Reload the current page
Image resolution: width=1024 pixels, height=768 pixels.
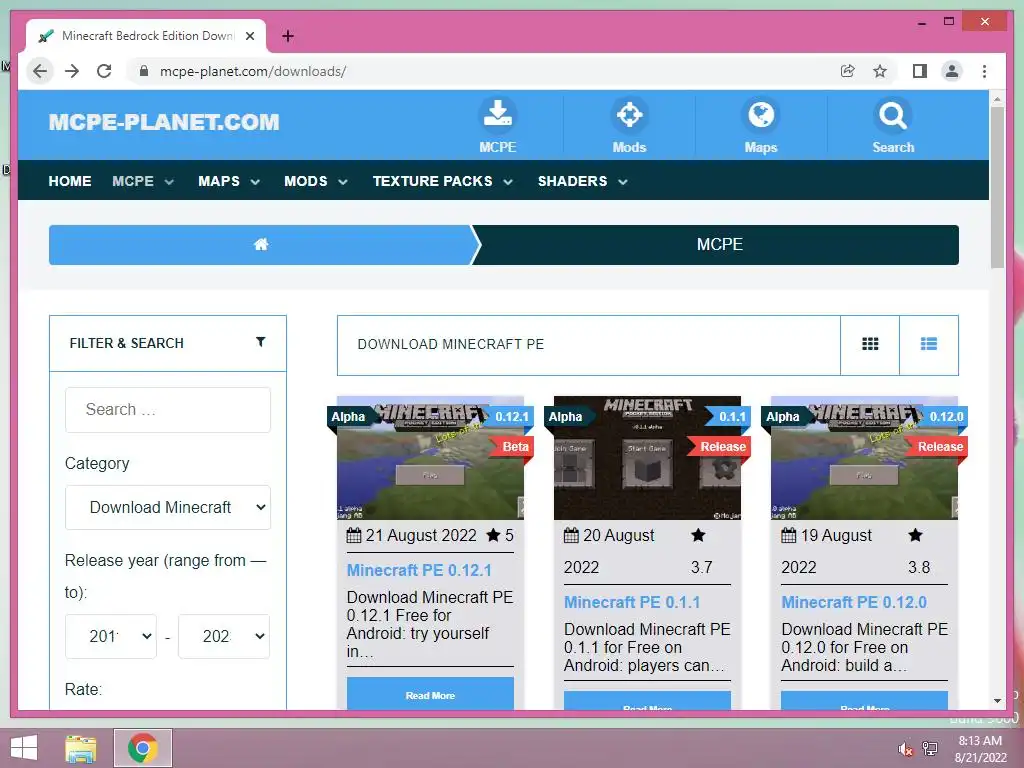click(x=104, y=71)
